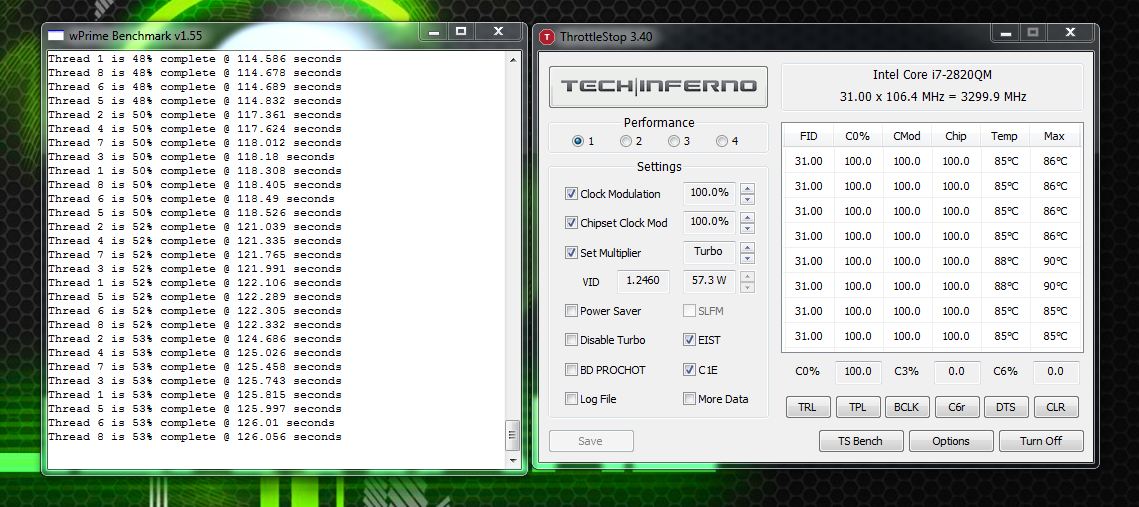This screenshot has width=1139, height=507.
Task: Toggle the Chipset Clock Mod checkbox
Action: click(571, 223)
